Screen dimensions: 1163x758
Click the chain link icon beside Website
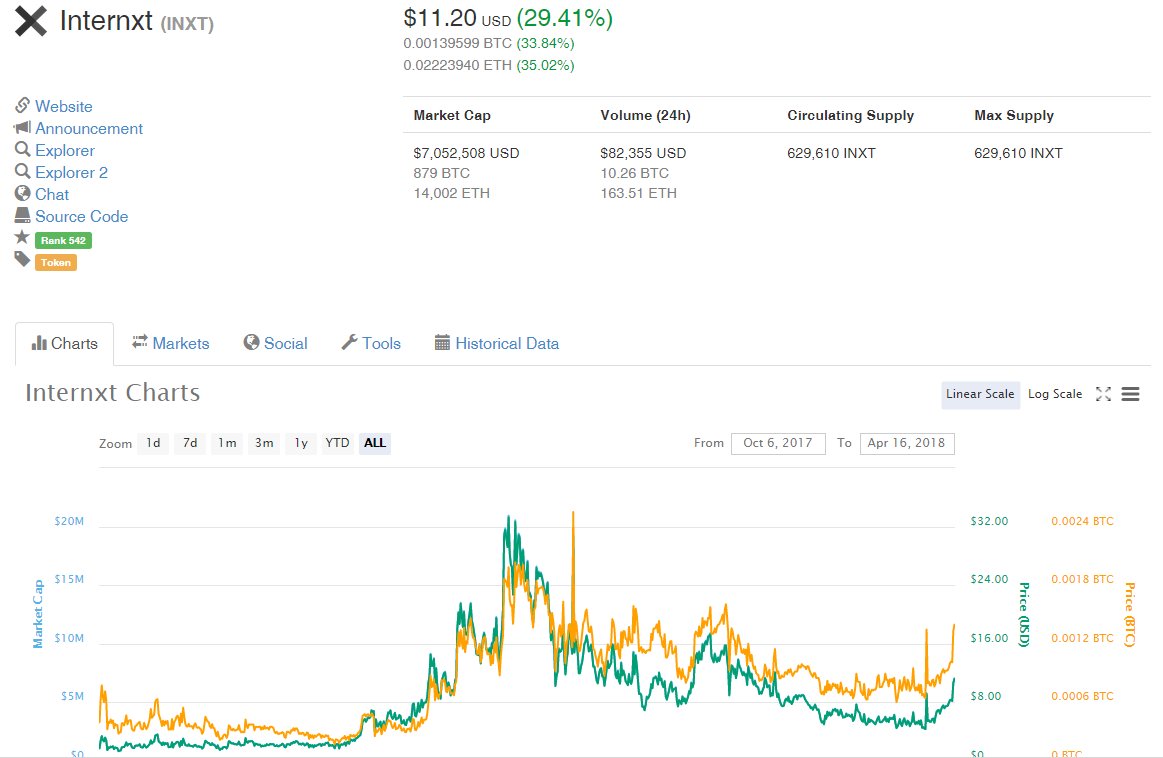coord(24,106)
